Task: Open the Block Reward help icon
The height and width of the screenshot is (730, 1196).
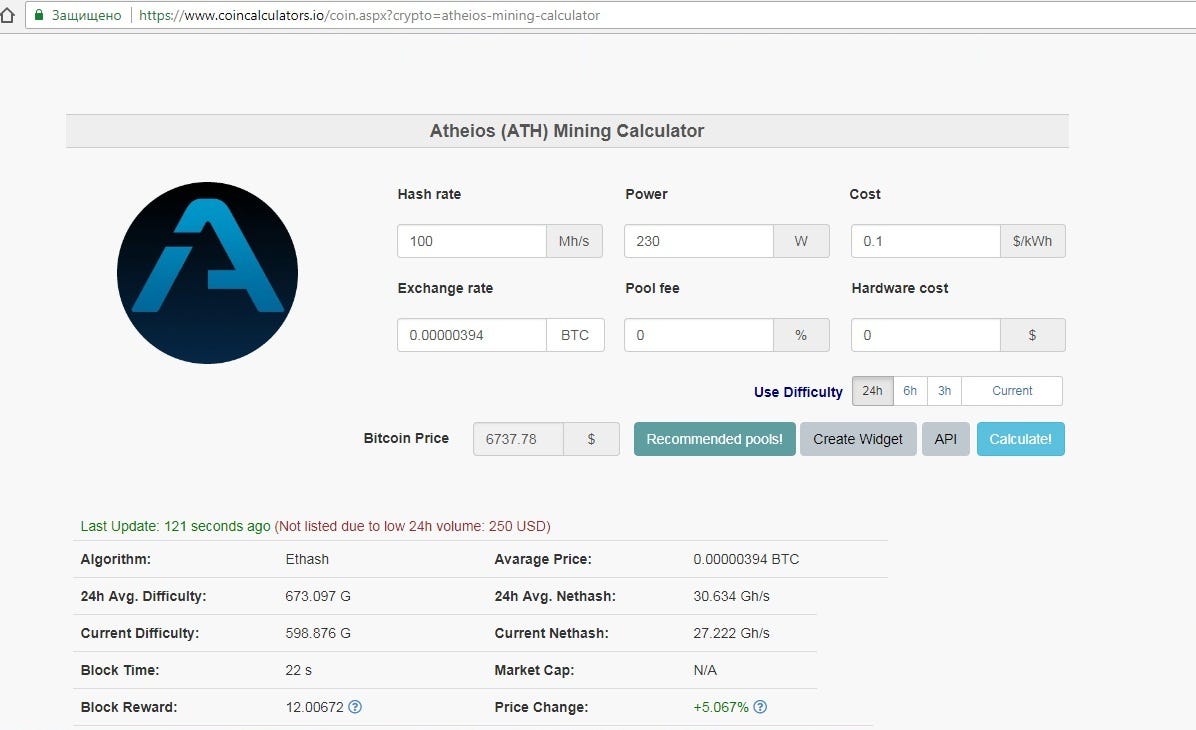Action: 355,707
